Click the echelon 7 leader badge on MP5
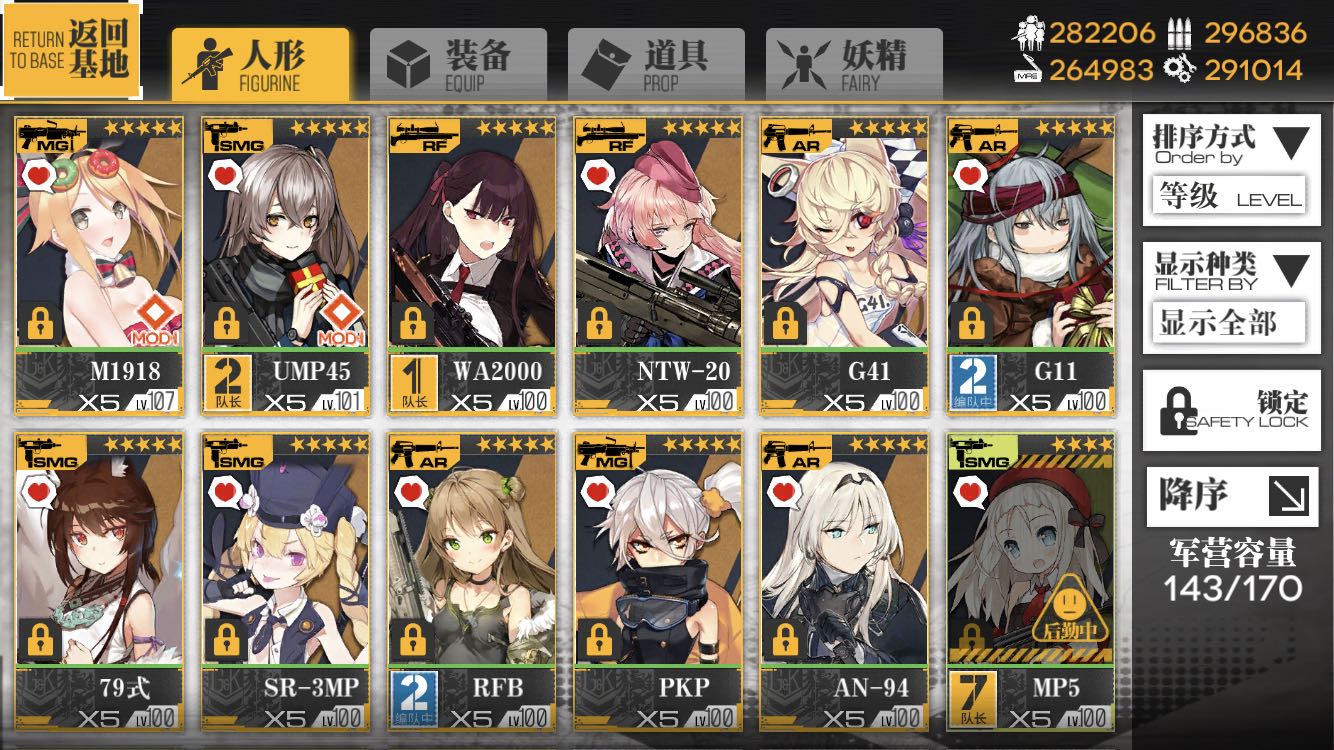Screen dimensions: 1334x750 968,701
